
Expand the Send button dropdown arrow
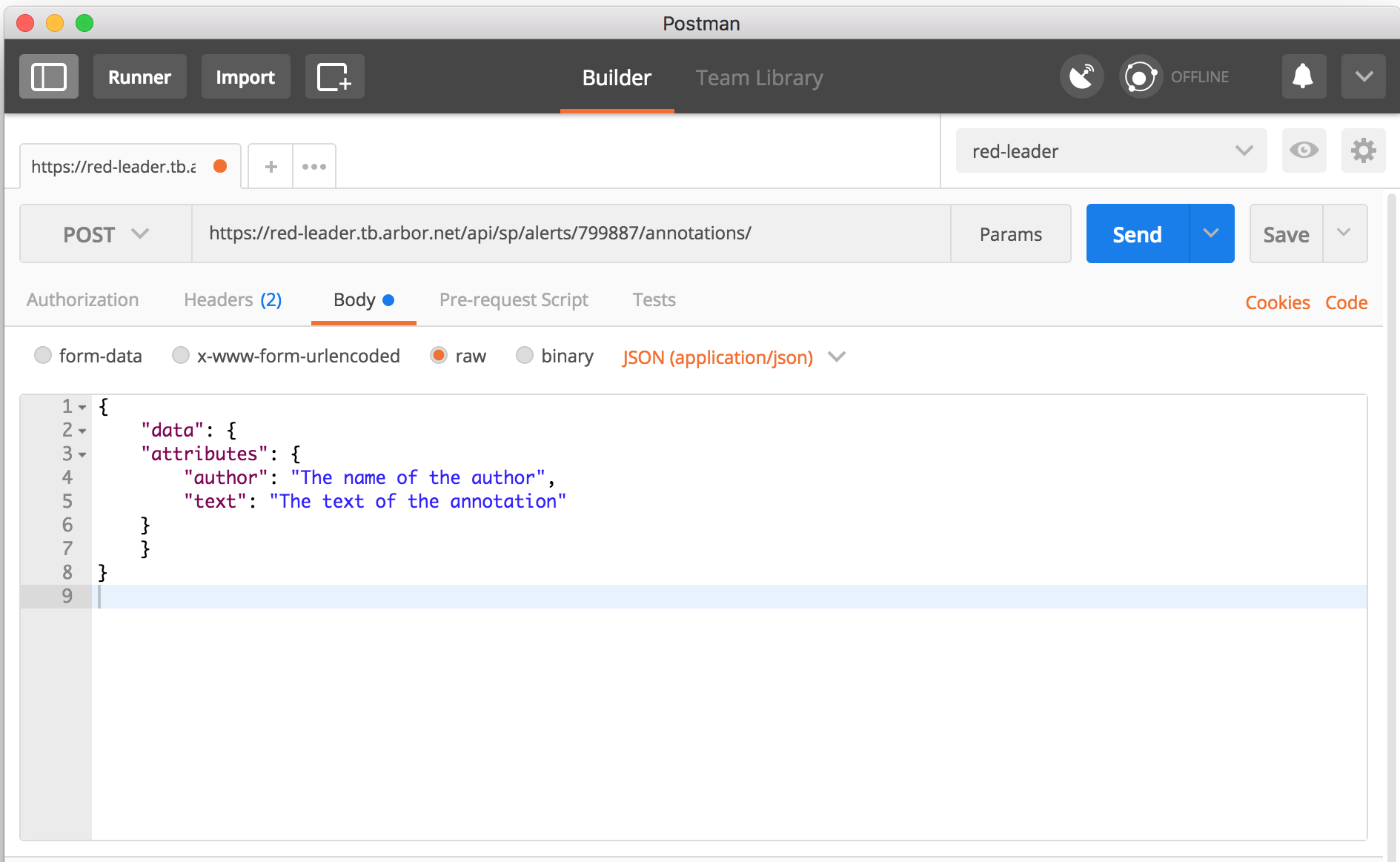1212,233
